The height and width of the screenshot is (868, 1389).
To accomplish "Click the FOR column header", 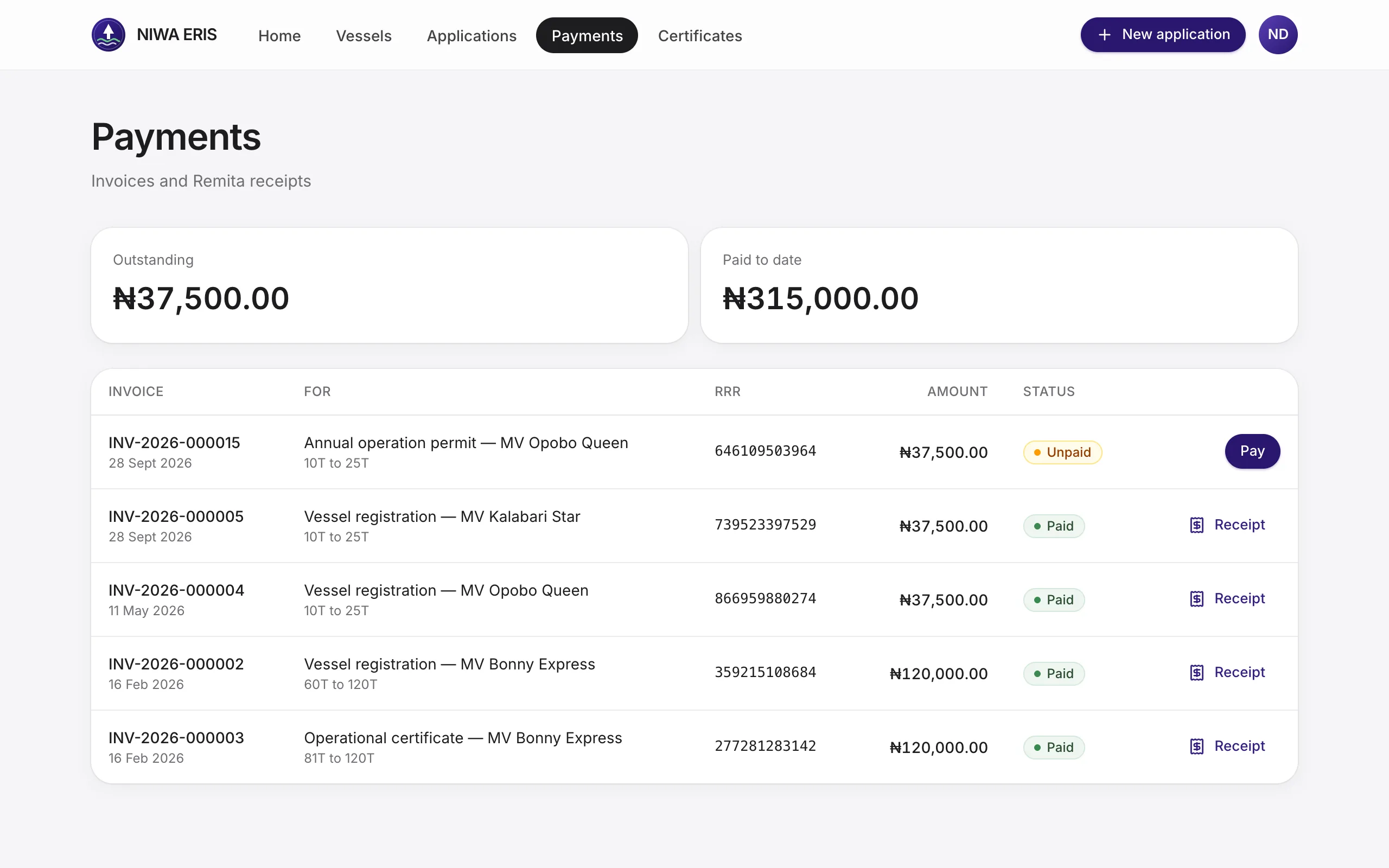I will (x=317, y=392).
